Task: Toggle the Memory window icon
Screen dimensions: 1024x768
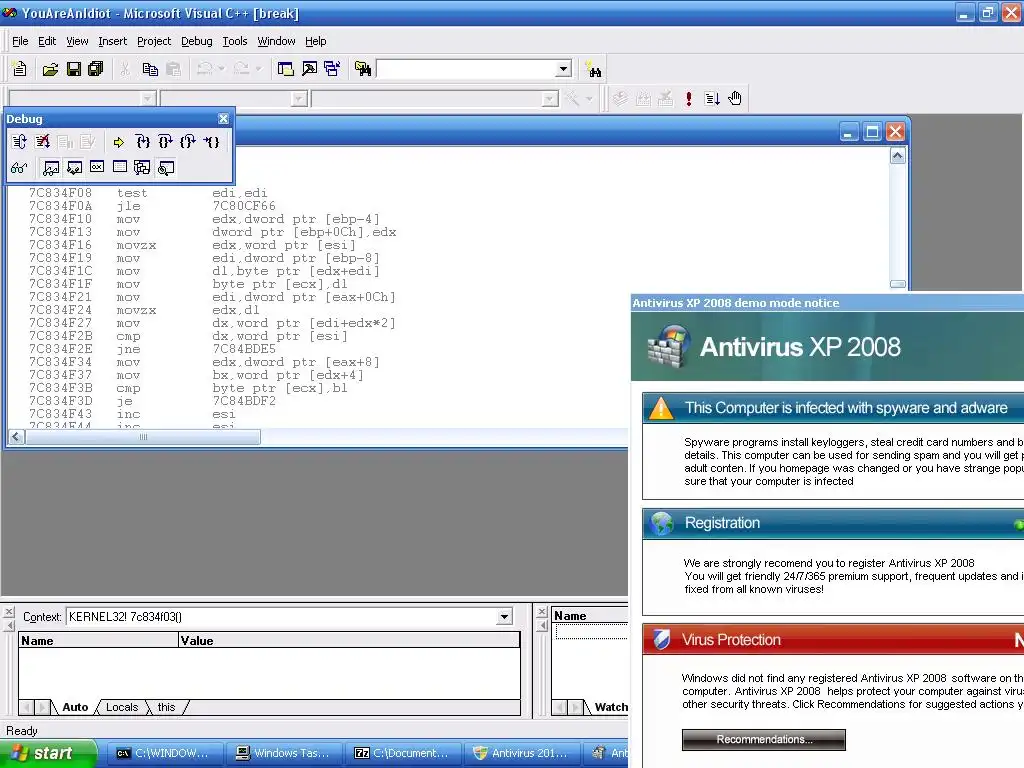Action: 120,167
